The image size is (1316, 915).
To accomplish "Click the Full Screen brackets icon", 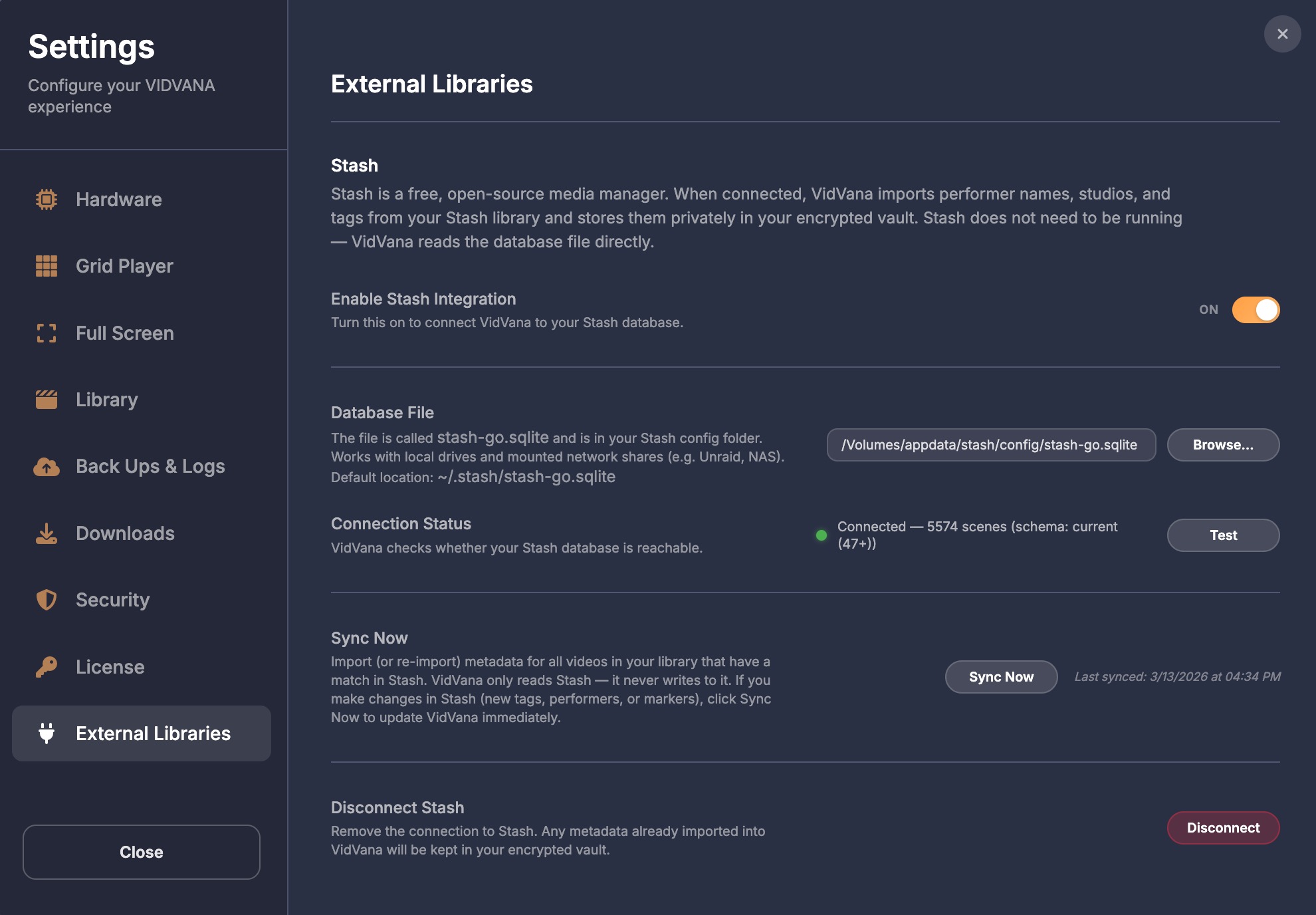I will 47,333.
